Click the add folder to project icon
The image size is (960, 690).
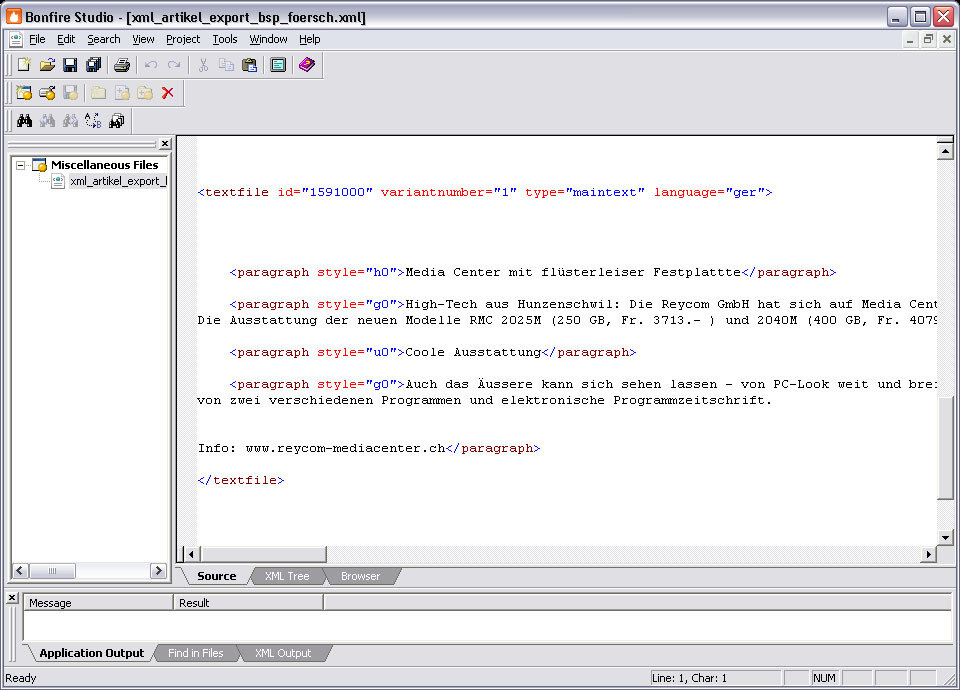tap(145, 92)
